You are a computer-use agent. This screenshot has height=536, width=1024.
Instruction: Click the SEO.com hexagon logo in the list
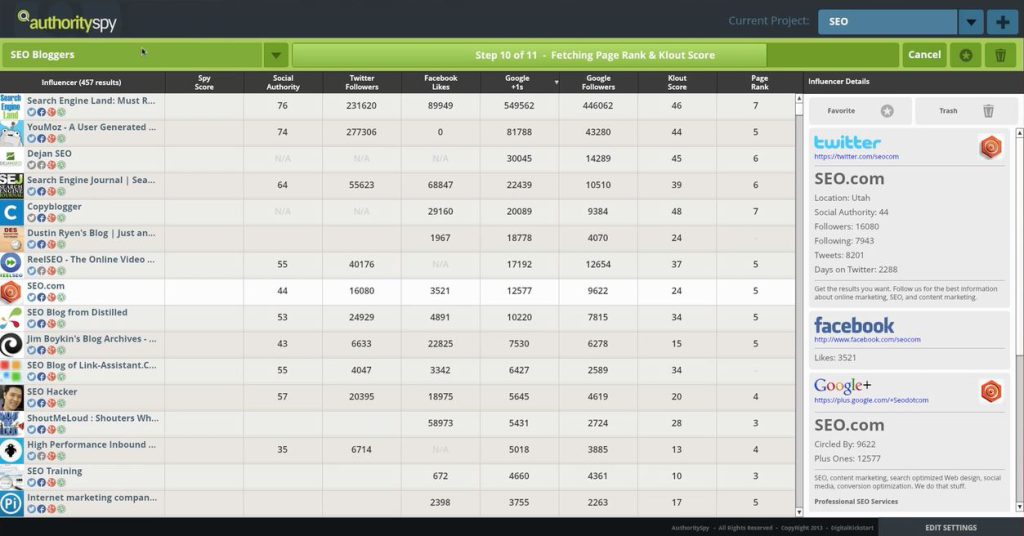pos(11,291)
